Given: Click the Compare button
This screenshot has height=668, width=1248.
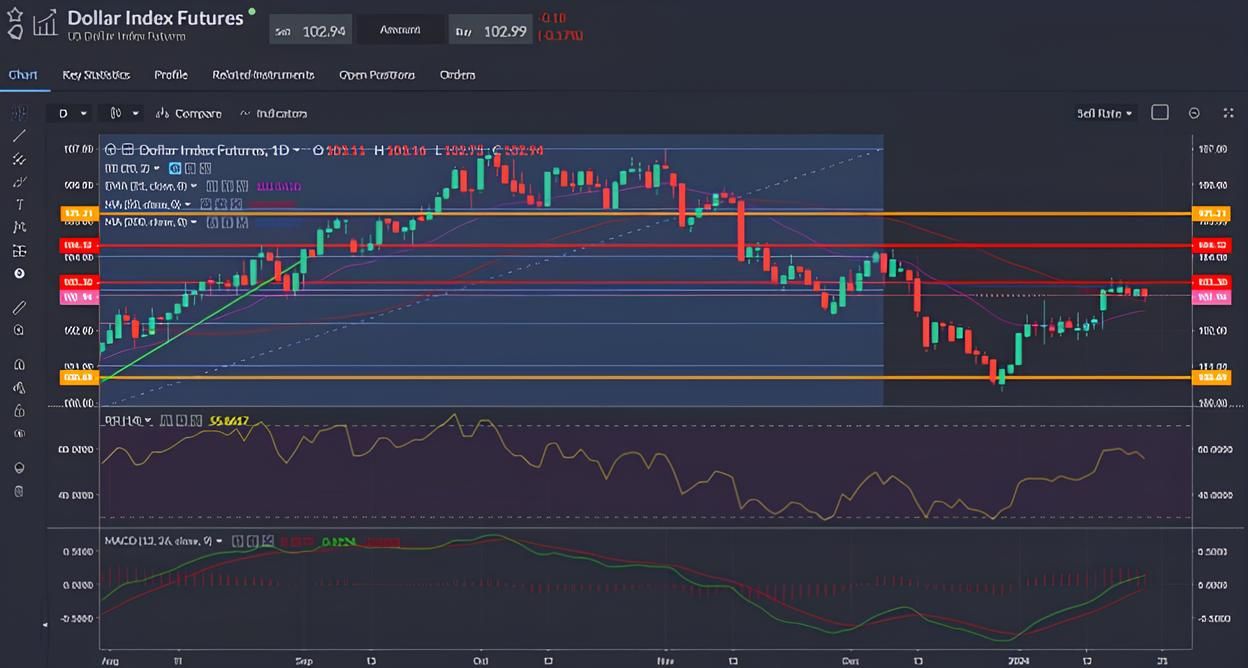Looking at the screenshot, I should click(190, 113).
